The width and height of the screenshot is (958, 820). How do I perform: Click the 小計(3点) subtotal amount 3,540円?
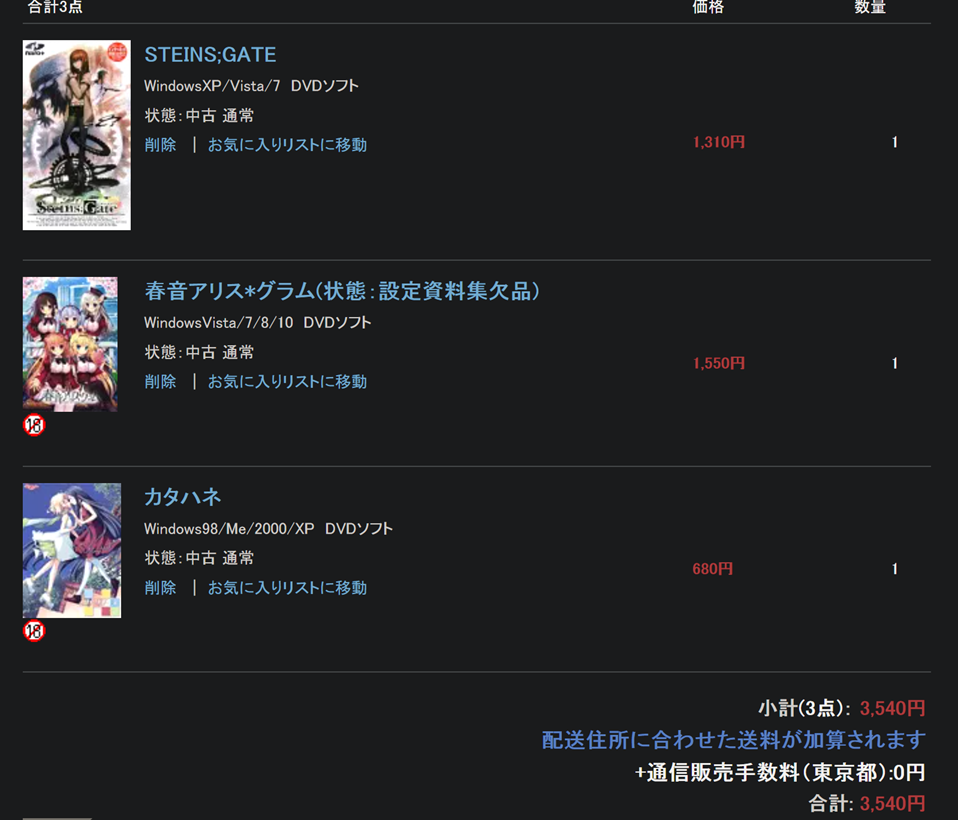(893, 708)
